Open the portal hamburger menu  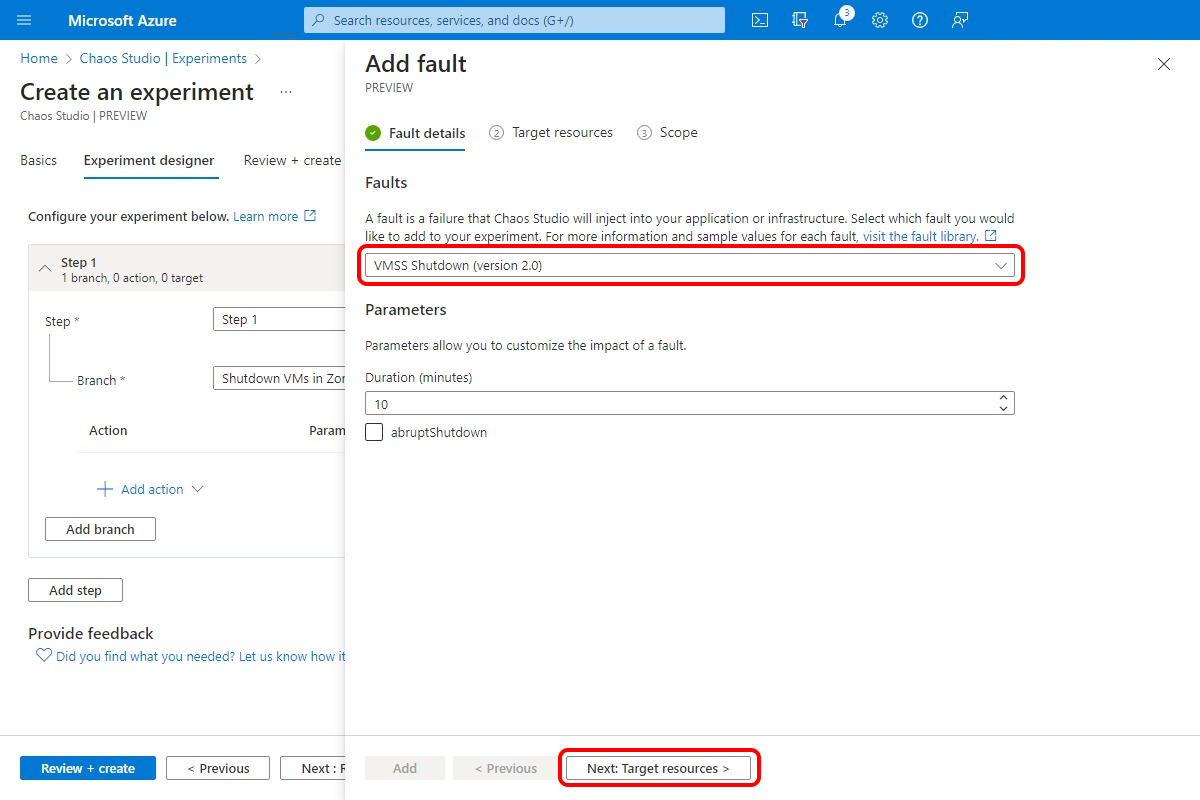(24, 20)
